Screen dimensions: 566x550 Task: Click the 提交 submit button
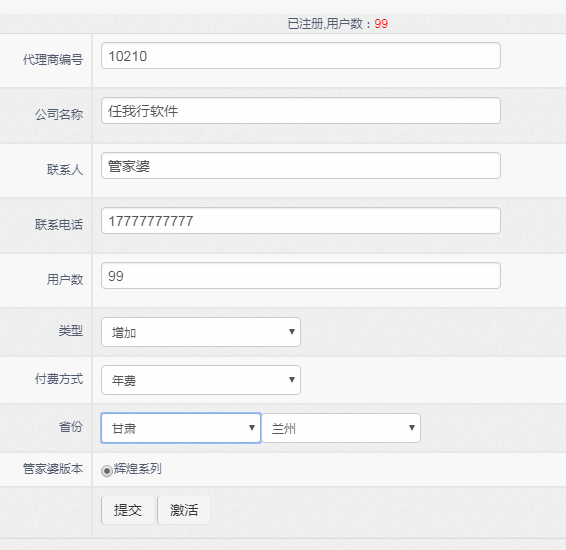click(128, 510)
